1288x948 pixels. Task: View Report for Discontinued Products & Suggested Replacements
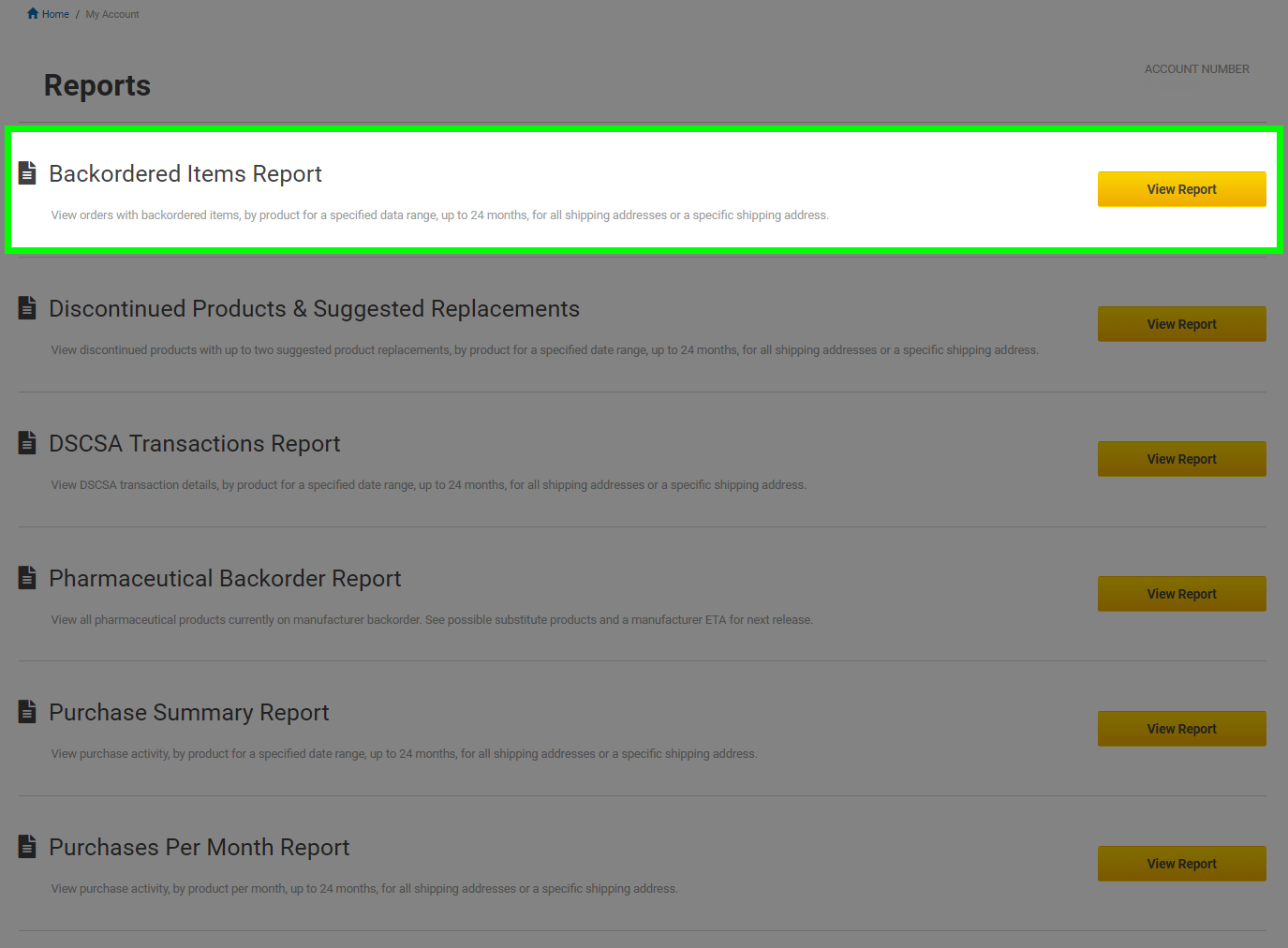pos(1181,324)
